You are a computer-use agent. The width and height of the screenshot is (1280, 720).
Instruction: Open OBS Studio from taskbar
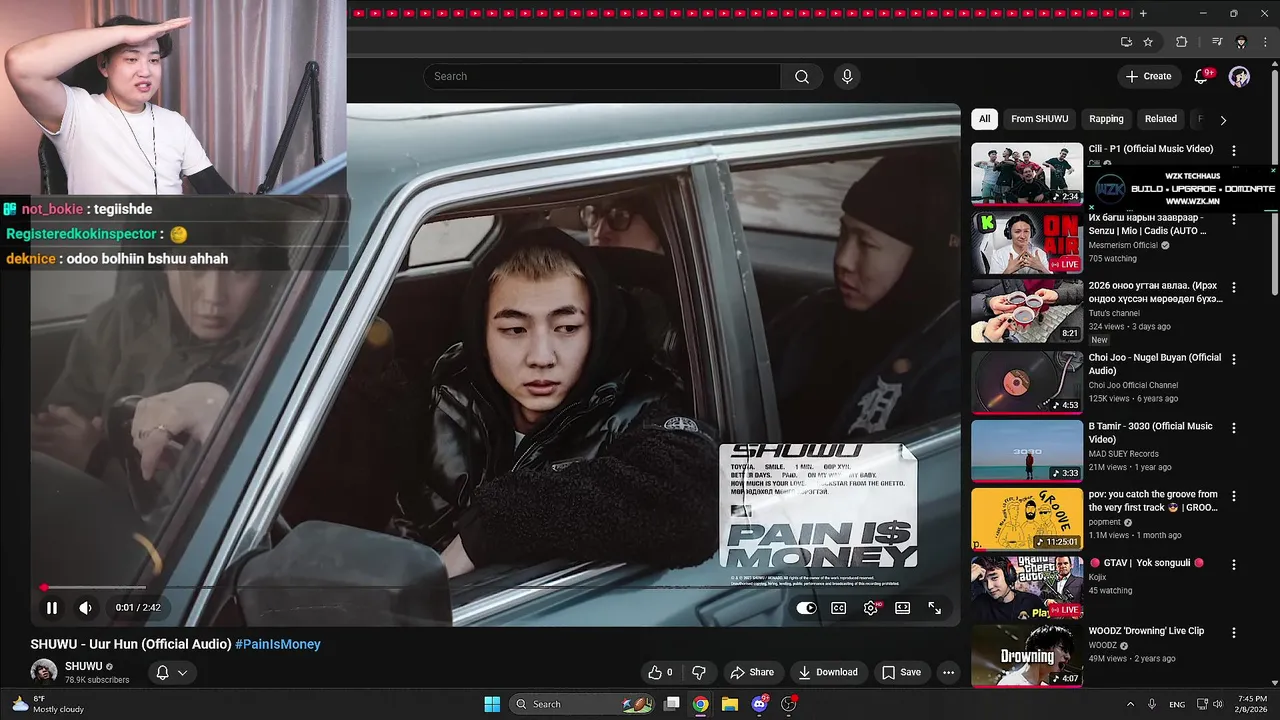click(x=788, y=704)
